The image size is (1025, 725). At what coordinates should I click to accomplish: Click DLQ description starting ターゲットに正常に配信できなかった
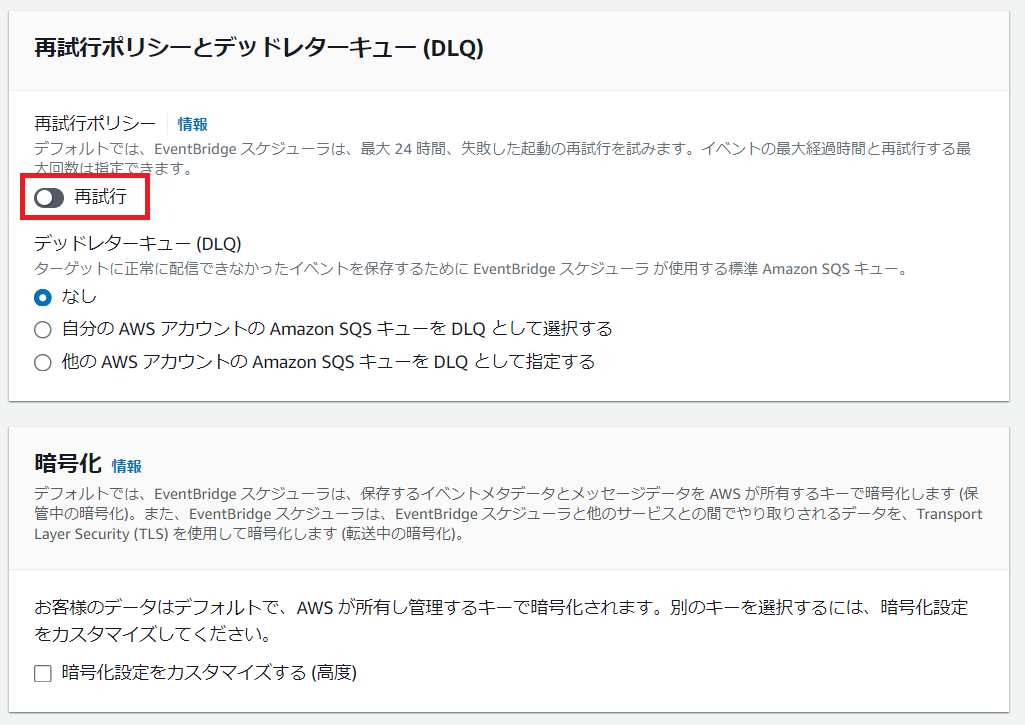(x=470, y=269)
